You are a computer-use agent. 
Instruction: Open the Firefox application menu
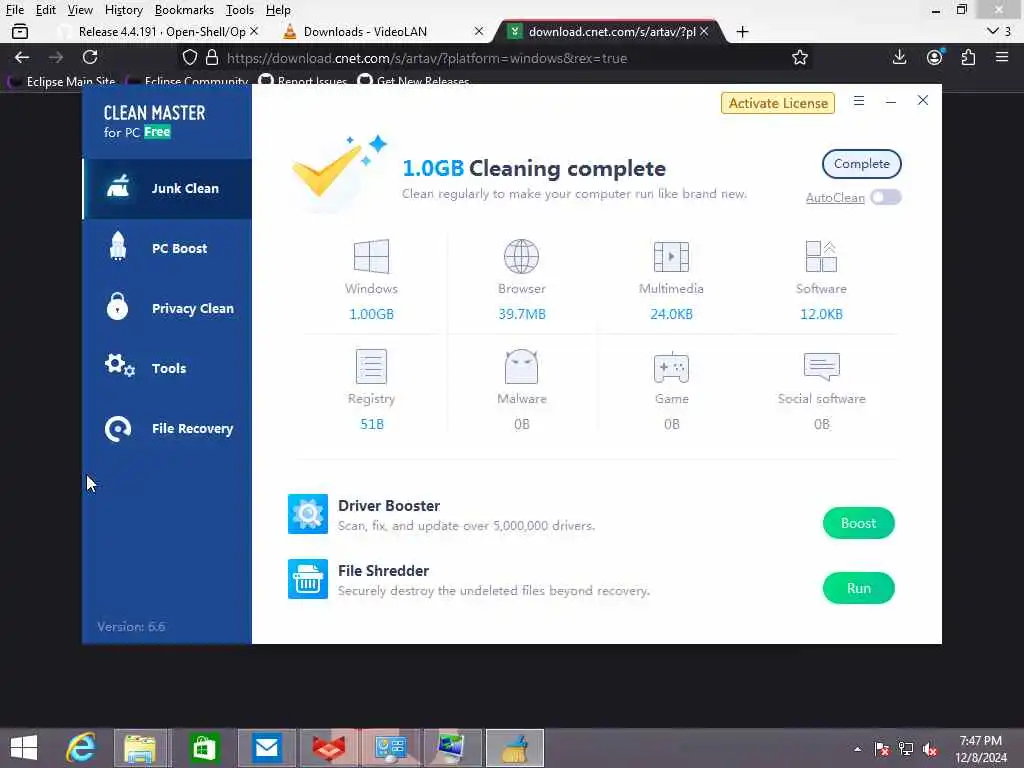[x=1002, y=57]
